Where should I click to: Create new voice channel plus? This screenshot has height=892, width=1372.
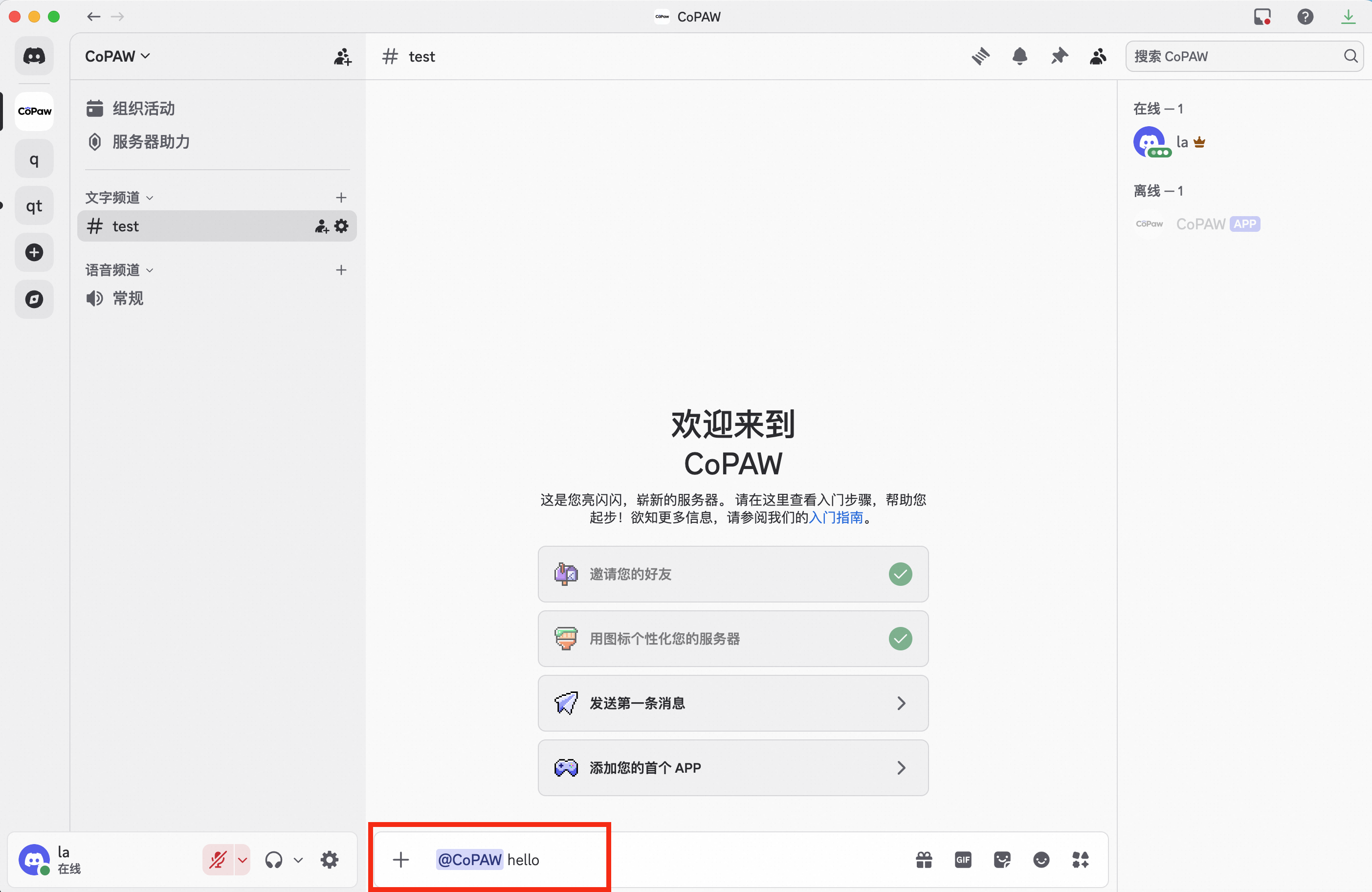pos(341,270)
